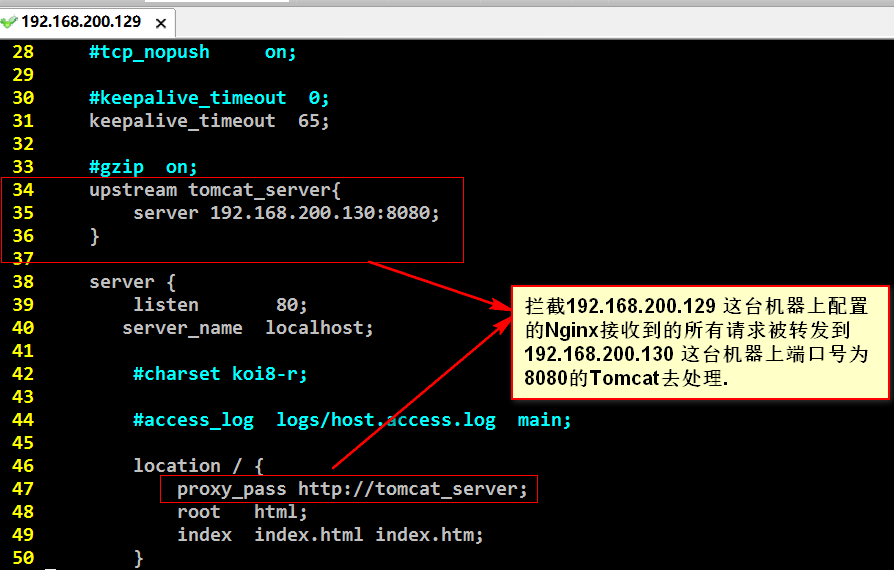The width and height of the screenshot is (894, 570).
Task: Click line number 50
Action: pos(23,558)
